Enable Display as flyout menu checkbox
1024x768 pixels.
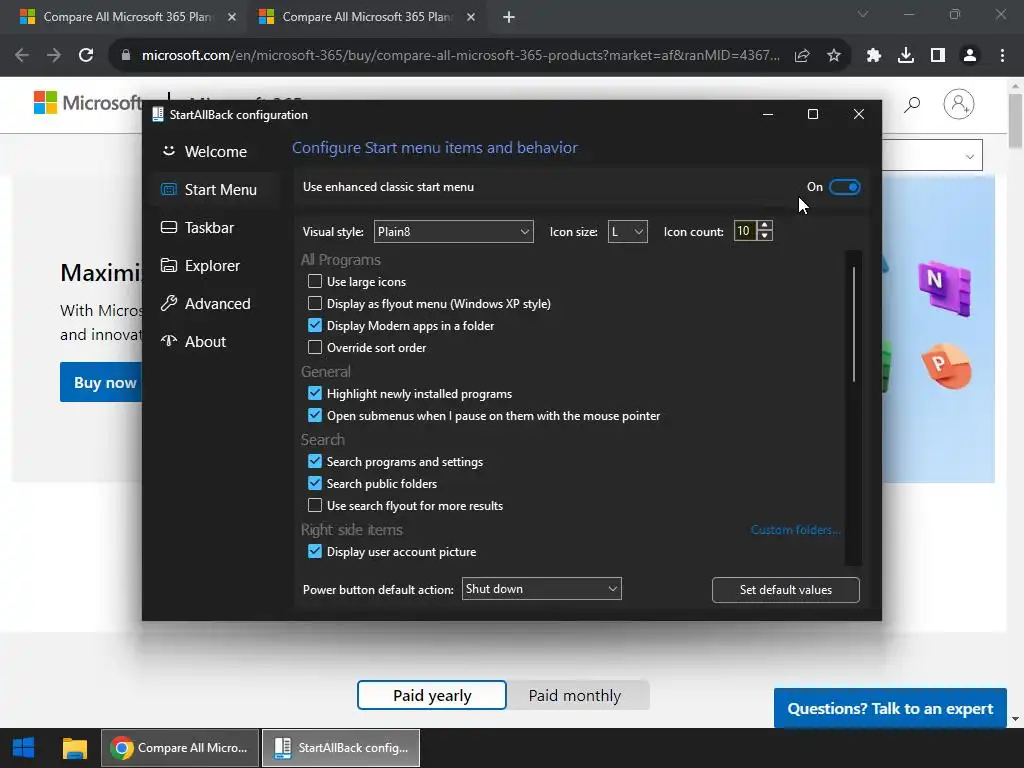[x=315, y=304]
